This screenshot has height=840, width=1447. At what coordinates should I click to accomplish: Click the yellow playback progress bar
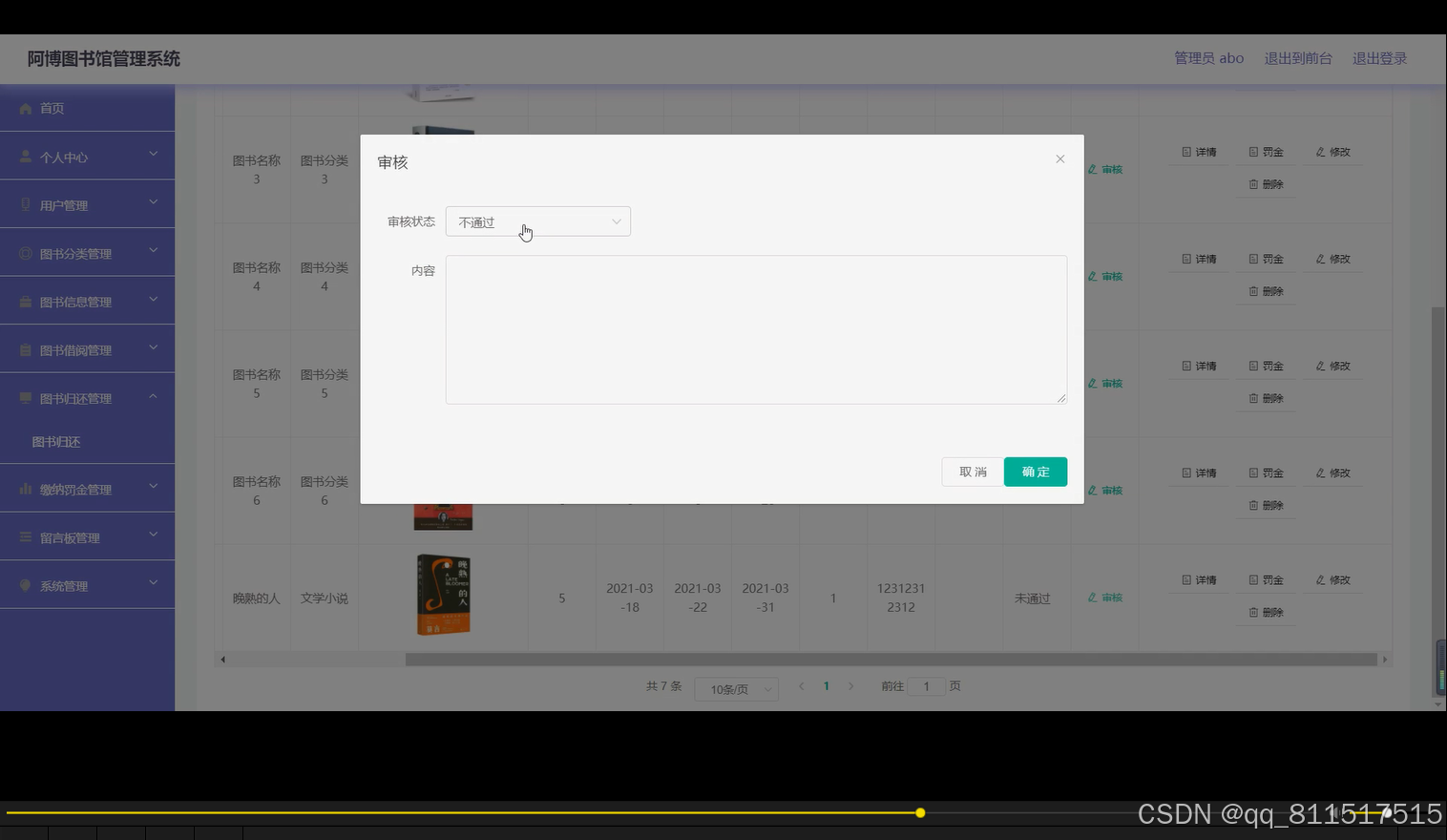pyautogui.click(x=919, y=812)
